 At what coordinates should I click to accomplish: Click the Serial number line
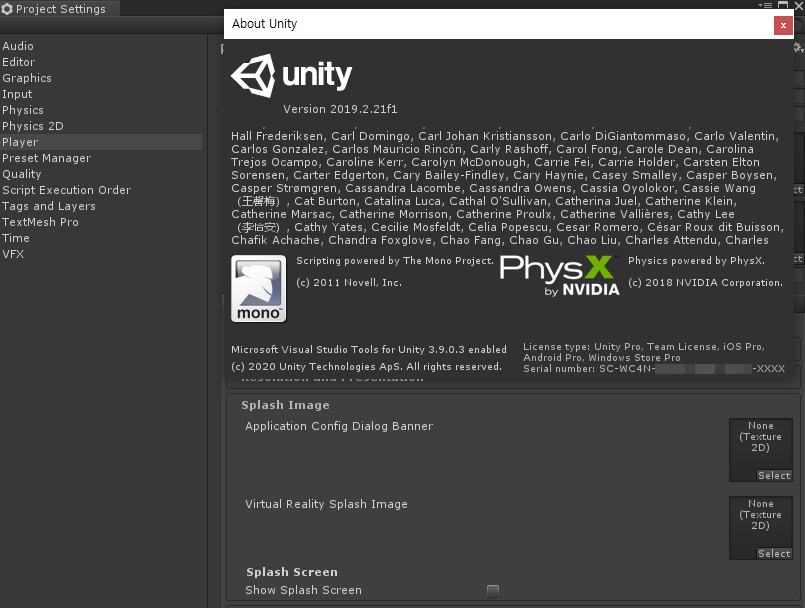pos(654,369)
